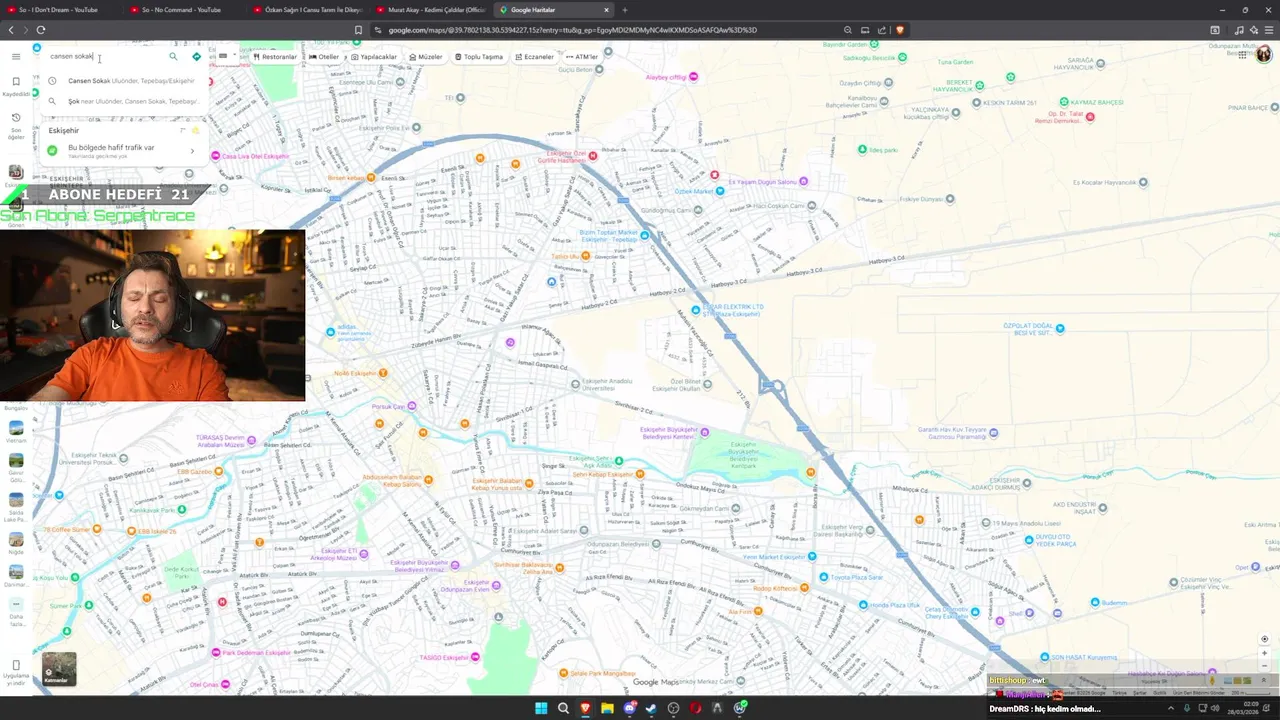The image size is (1280, 720).
Task: Open Brave browser from the taskbar
Action: [x=585, y=708]
